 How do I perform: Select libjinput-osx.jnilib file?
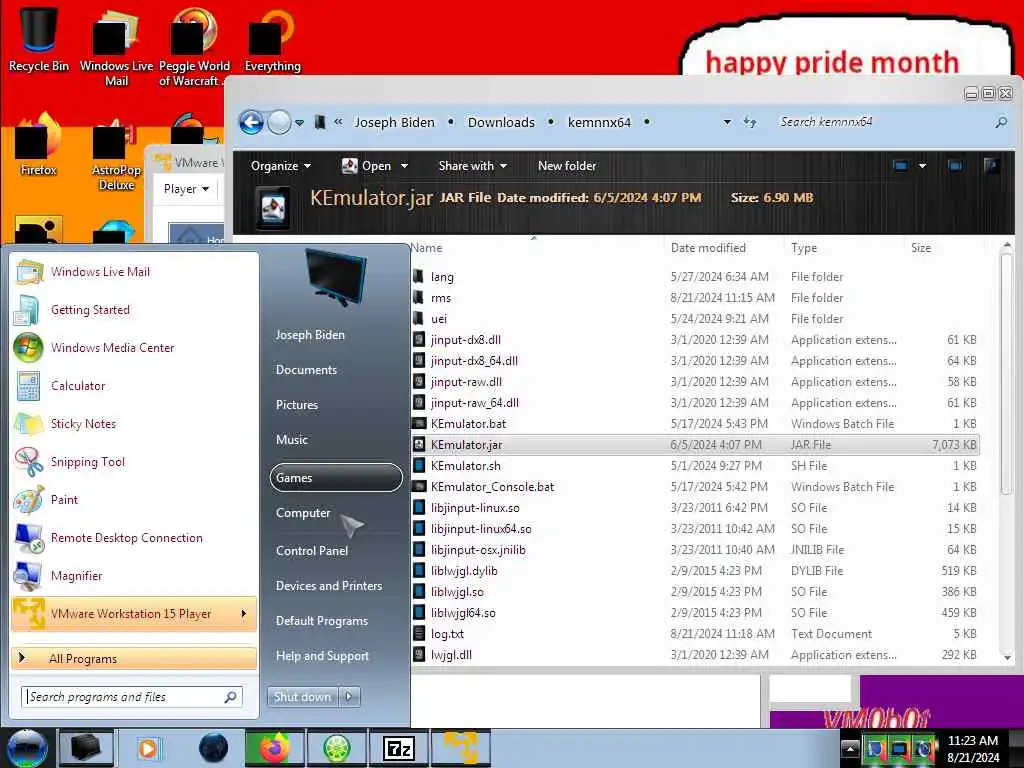(x=478, y=550)
